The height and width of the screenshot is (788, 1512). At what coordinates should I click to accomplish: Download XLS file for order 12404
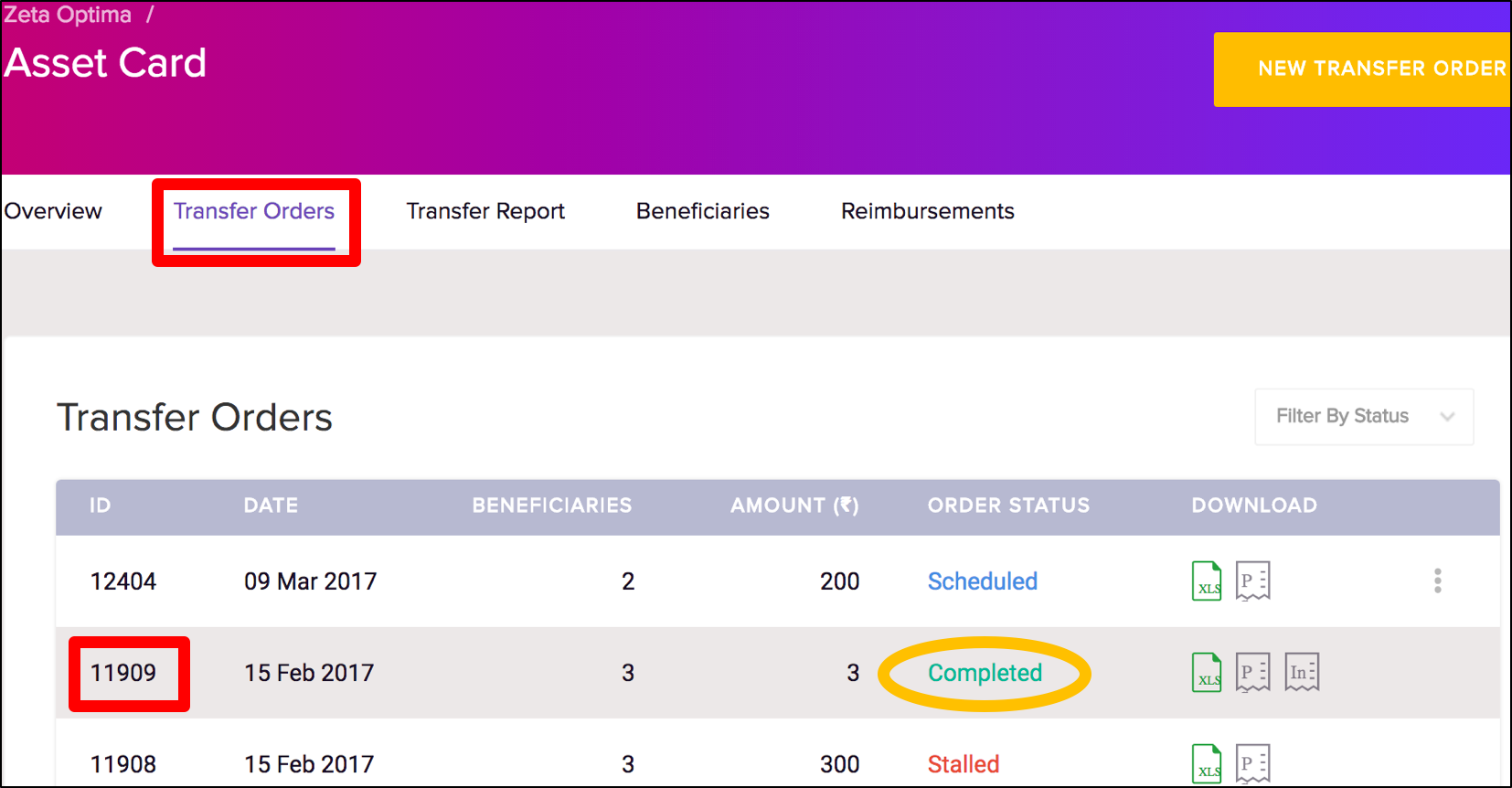pos(1207,581)
